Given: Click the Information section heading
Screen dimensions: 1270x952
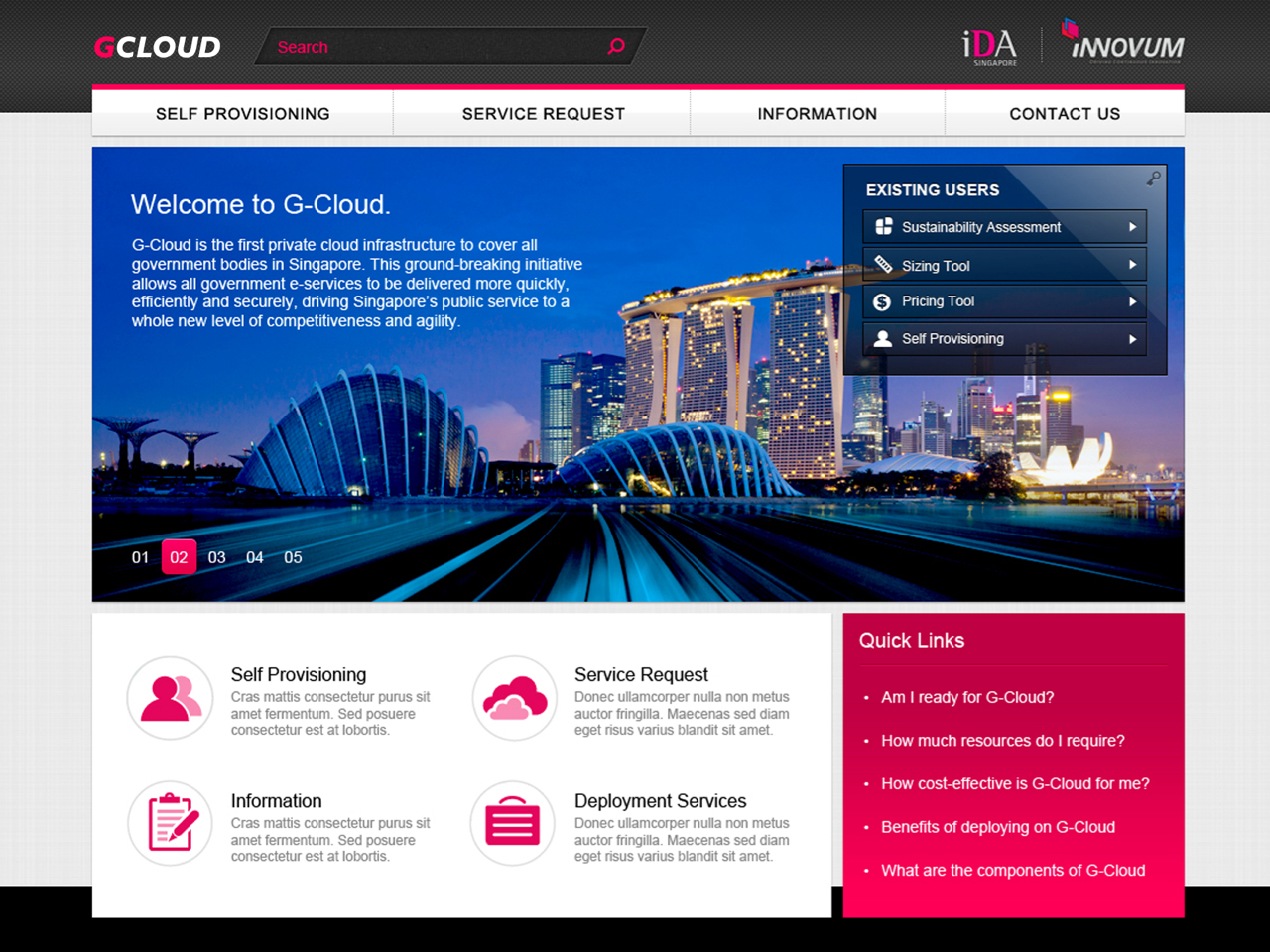Looking at the screenshot, I should tap(276, 800).
